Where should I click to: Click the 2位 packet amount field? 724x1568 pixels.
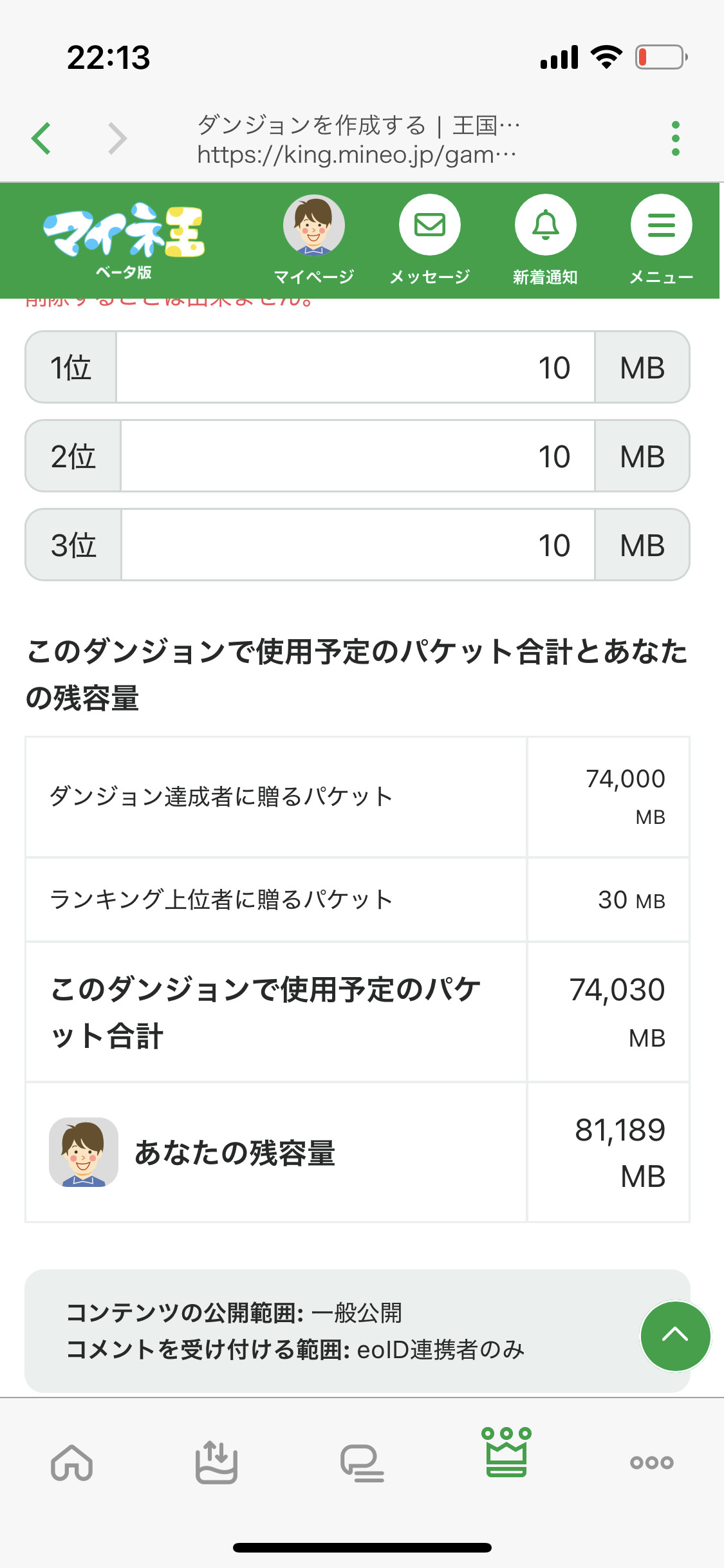[x=357, y=456]
